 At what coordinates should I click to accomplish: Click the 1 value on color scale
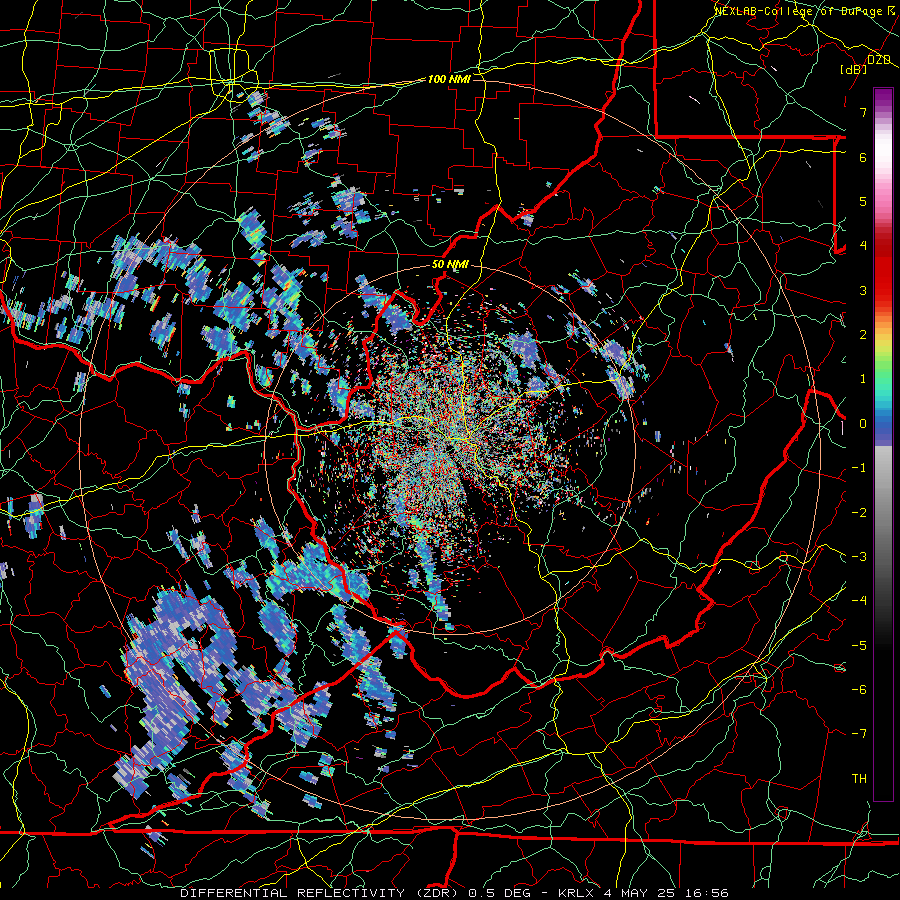pyautogui.click(x=863, y=378)
